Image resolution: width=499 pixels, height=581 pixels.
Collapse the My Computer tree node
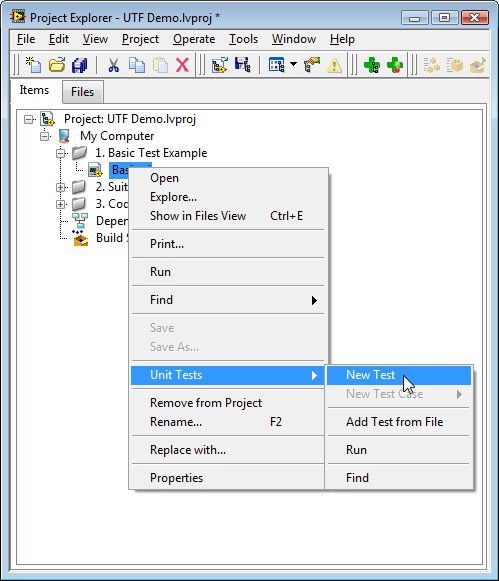pos(44,136)
